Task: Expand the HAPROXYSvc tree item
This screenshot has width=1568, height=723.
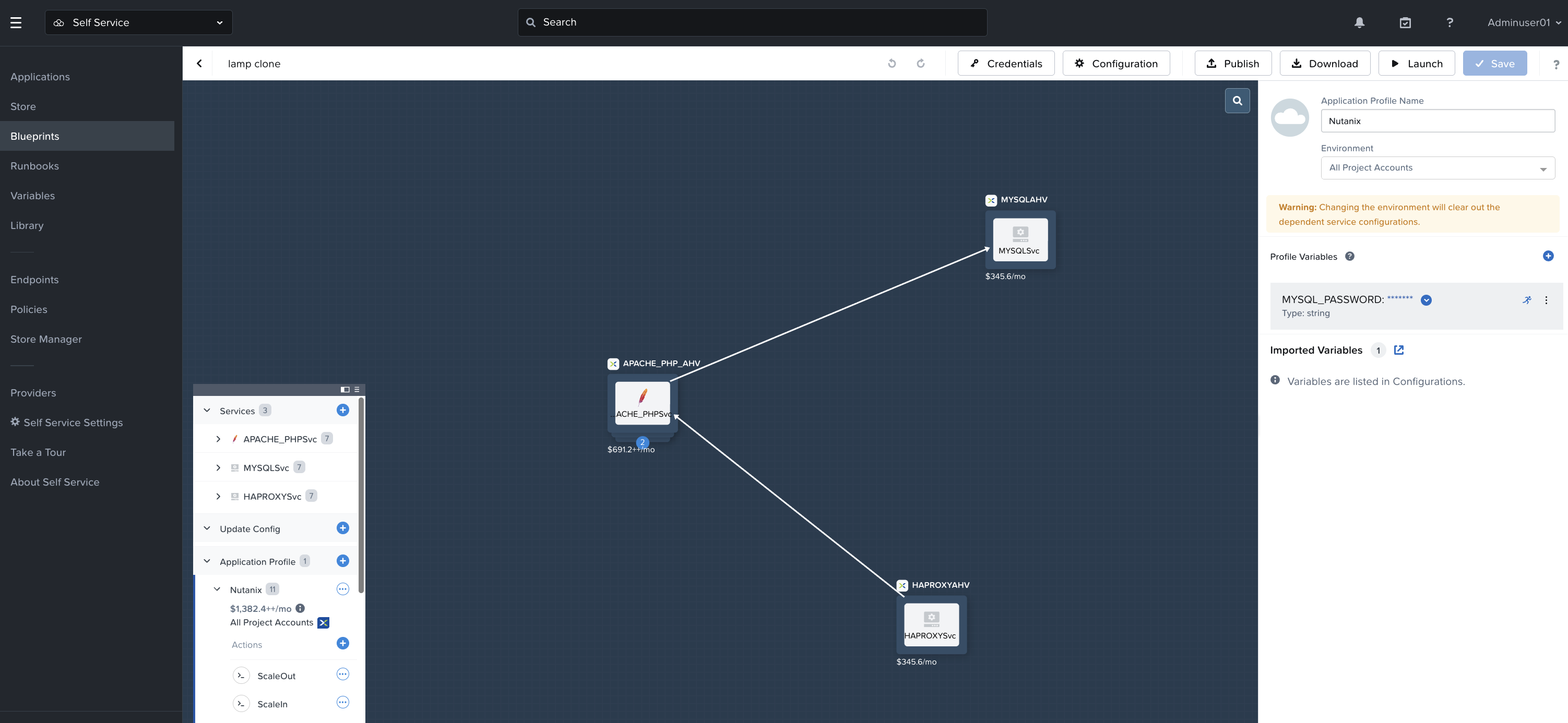Action: [218, 496]
